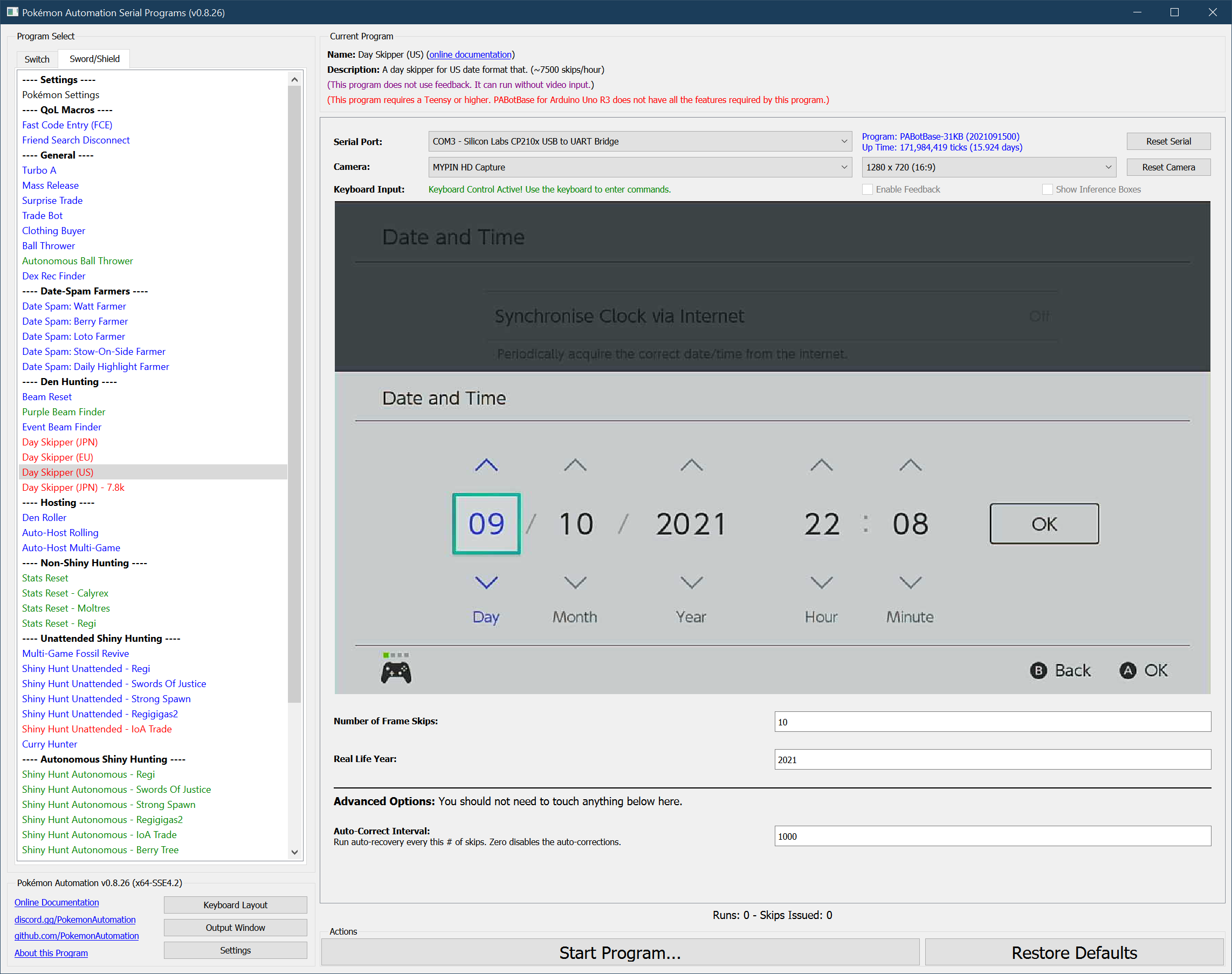Click the down chevron below Day value
1232x974 pixels.
click(486, 582)
